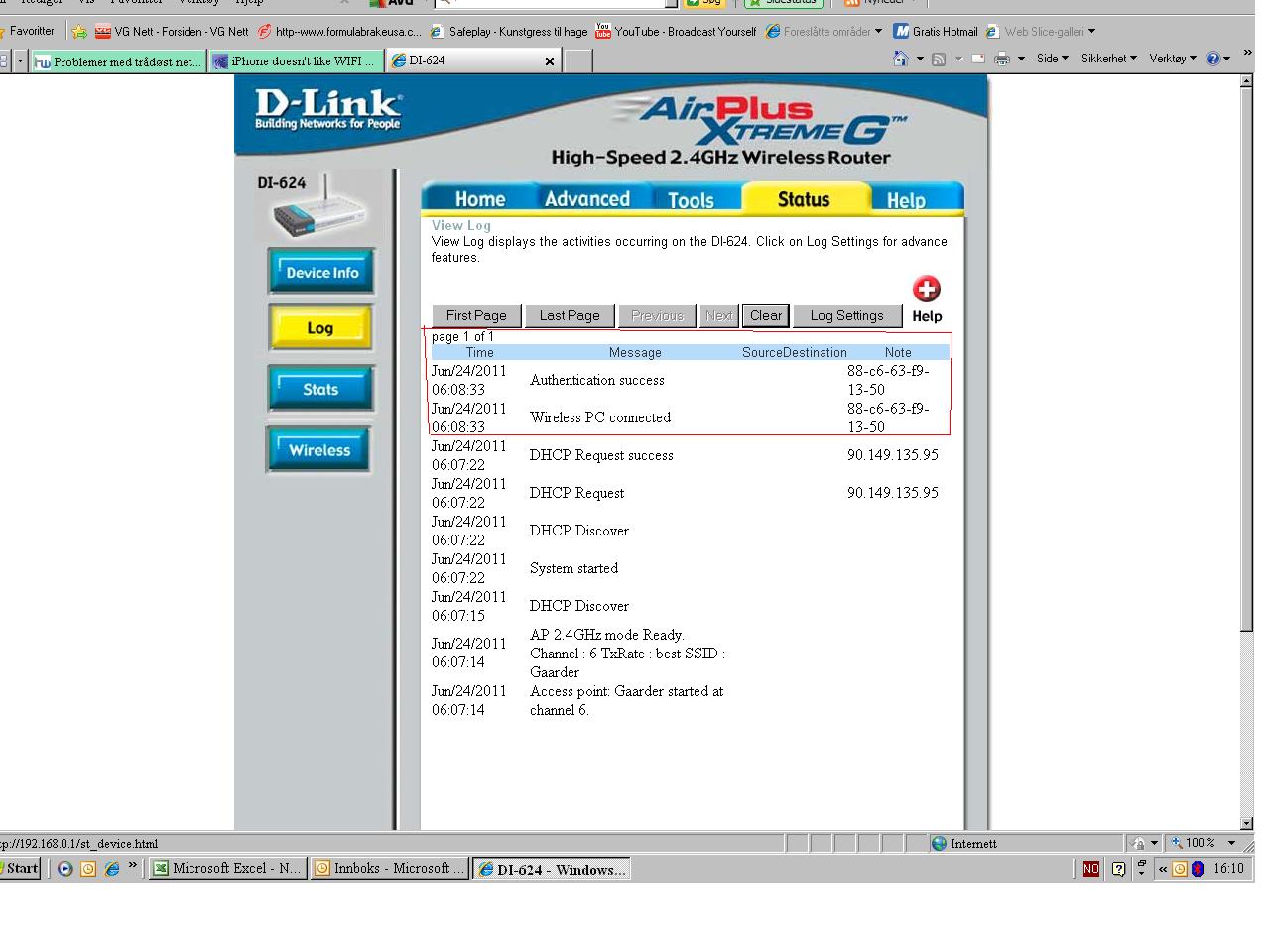Viewport: 1270px width, 952px height.
Task: Open a new blank browser tab
Action: click(x=578, y=61)
